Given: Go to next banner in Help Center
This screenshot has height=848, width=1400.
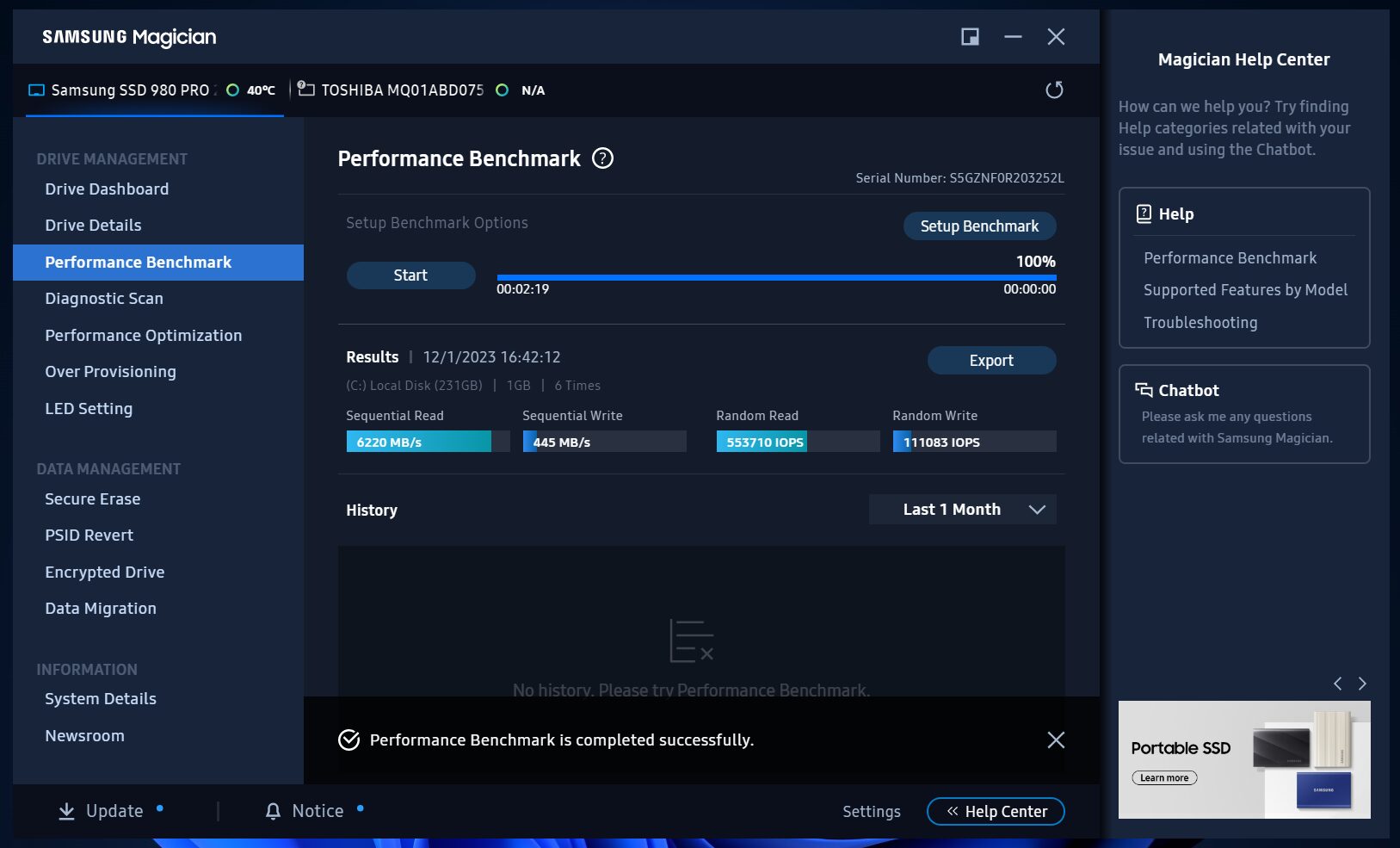Looking at the screenshot, I should (1362, 684).
